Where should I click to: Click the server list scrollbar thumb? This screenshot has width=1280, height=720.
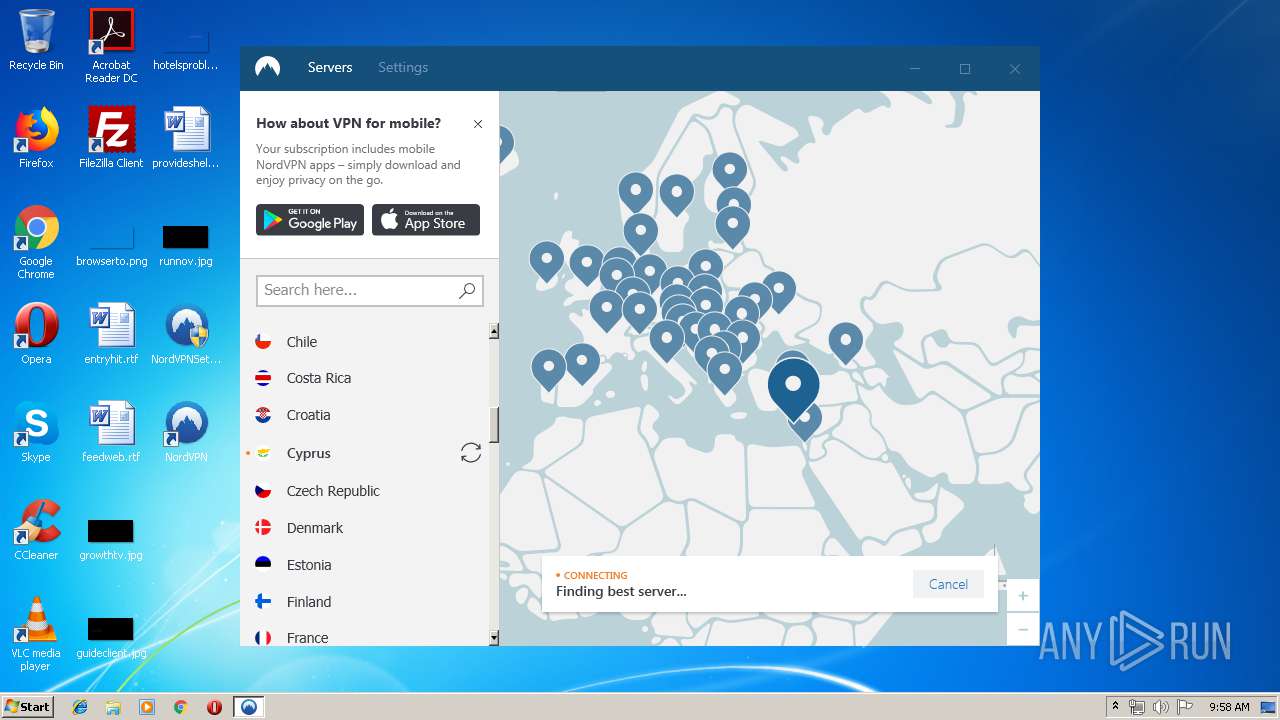point(494,424)
